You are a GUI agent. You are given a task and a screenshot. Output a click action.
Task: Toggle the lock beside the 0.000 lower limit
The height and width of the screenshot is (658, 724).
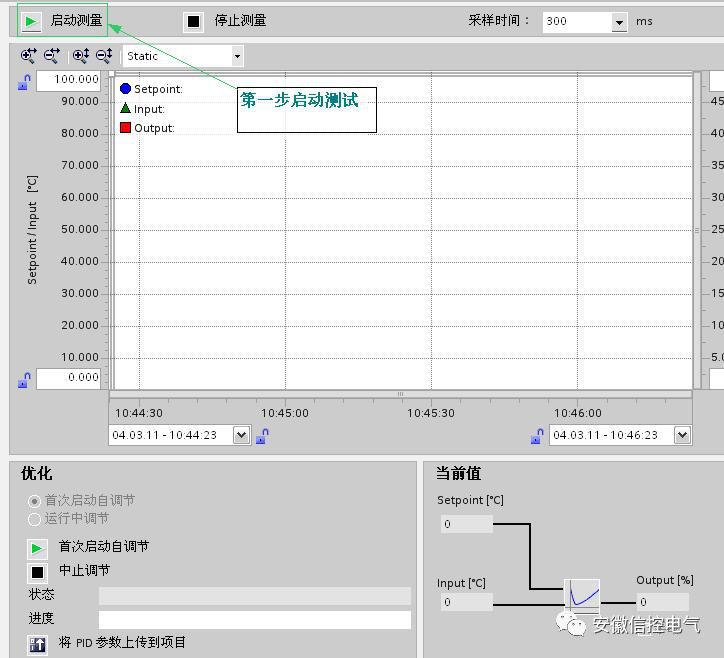point(24,380)
